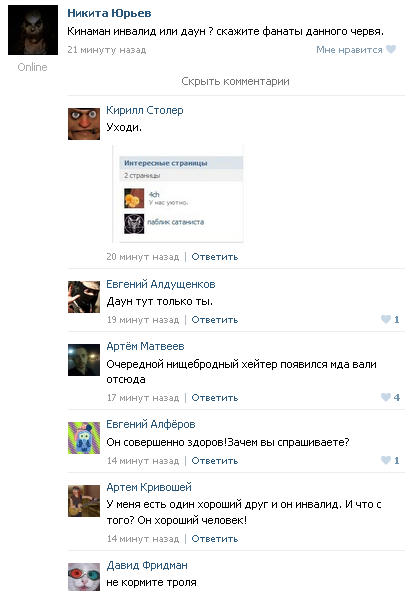This screenshot has width=413, height=591.
Task: Open Артем Кривошей's guitar avatar
Action: point(84,501)
